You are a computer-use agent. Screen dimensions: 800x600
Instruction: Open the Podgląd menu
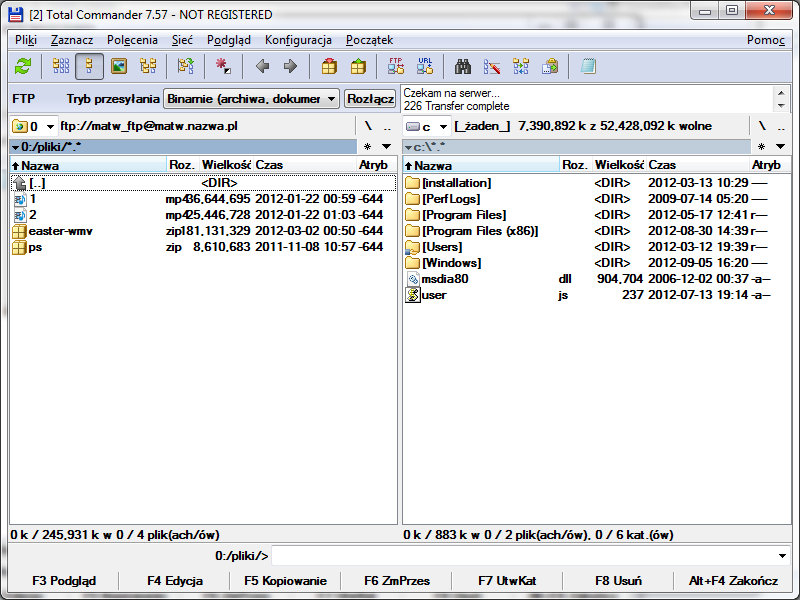[x=229, y=40]
